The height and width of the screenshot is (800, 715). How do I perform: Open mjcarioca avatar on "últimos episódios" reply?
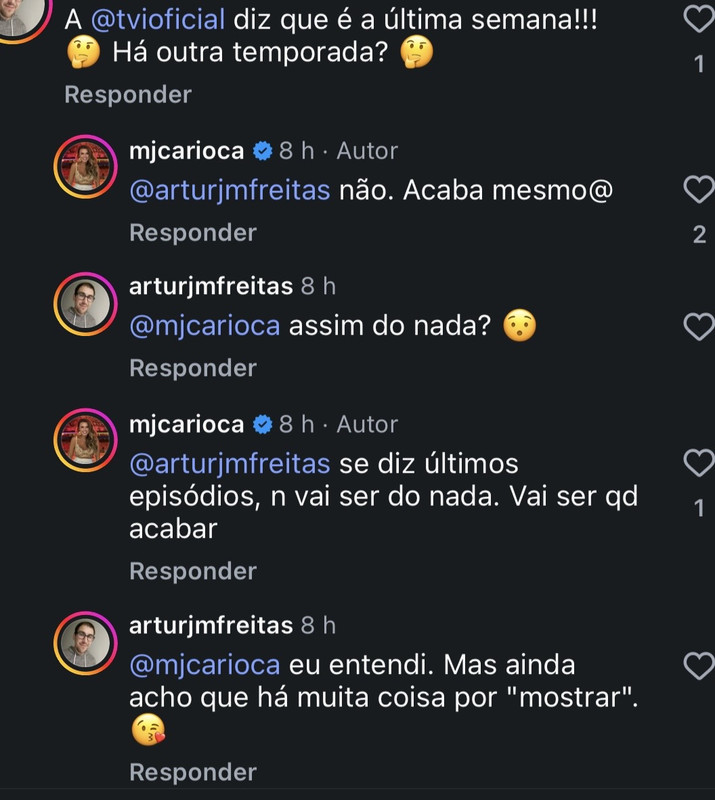(x=86, y=440)
